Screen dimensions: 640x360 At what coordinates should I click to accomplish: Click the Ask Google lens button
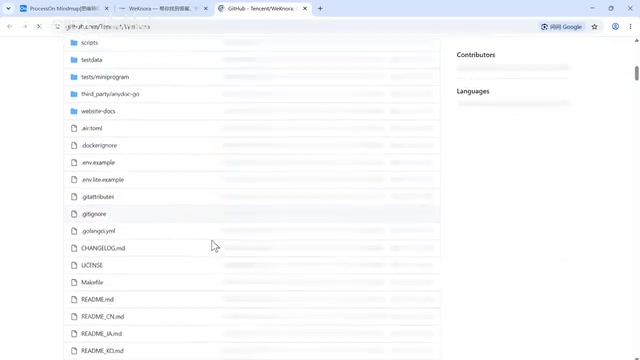[562, 27]
